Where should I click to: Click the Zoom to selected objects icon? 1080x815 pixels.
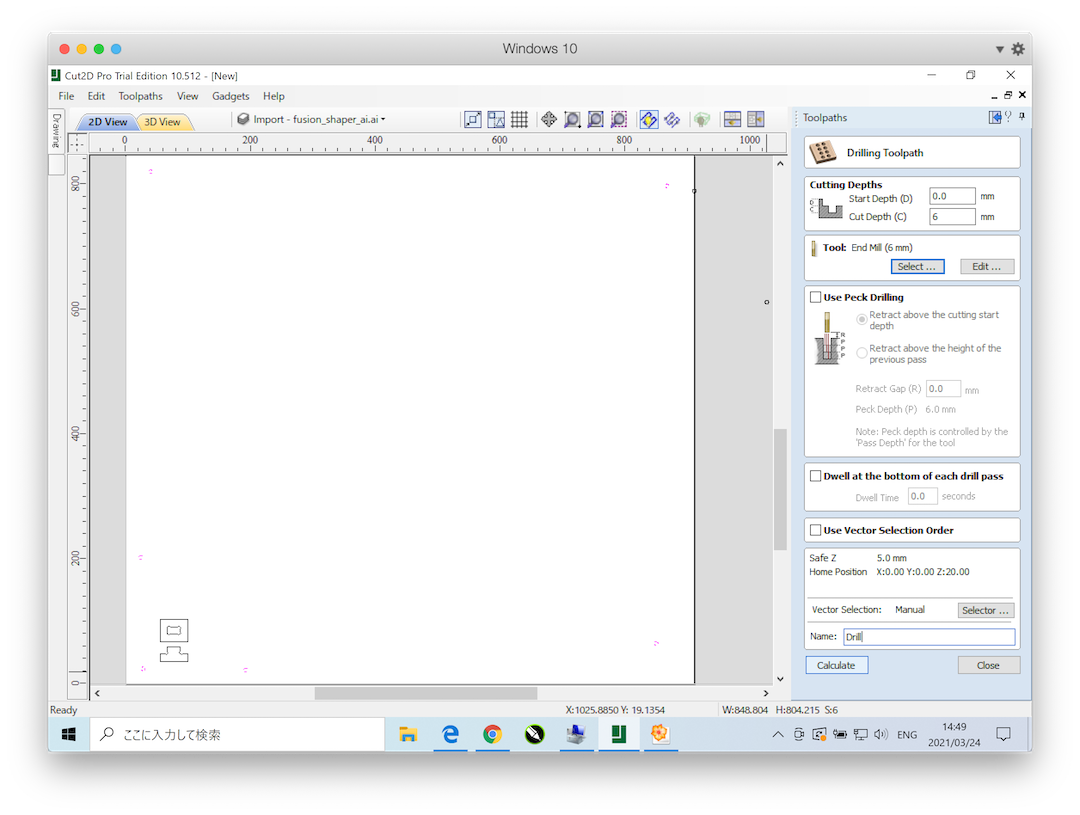pos(619,119)
